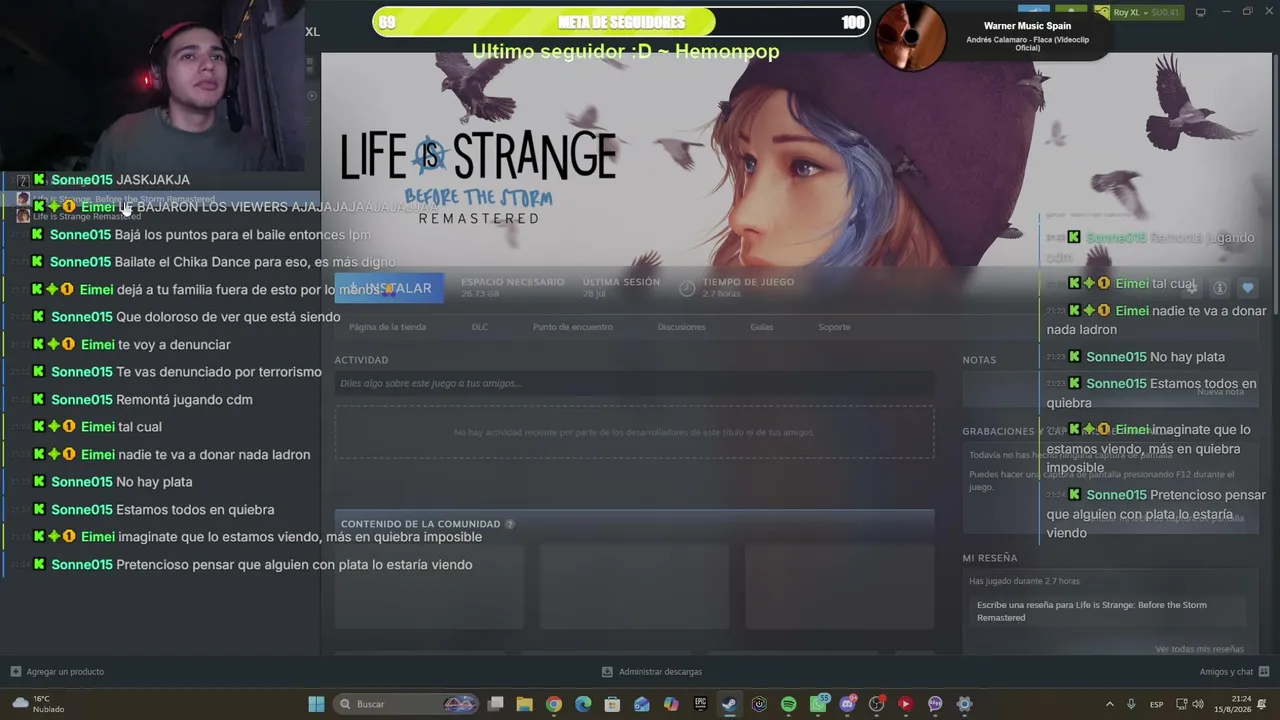Open the Guías tab
This screenshot has width=1280, height=720.
click(762, 327)
